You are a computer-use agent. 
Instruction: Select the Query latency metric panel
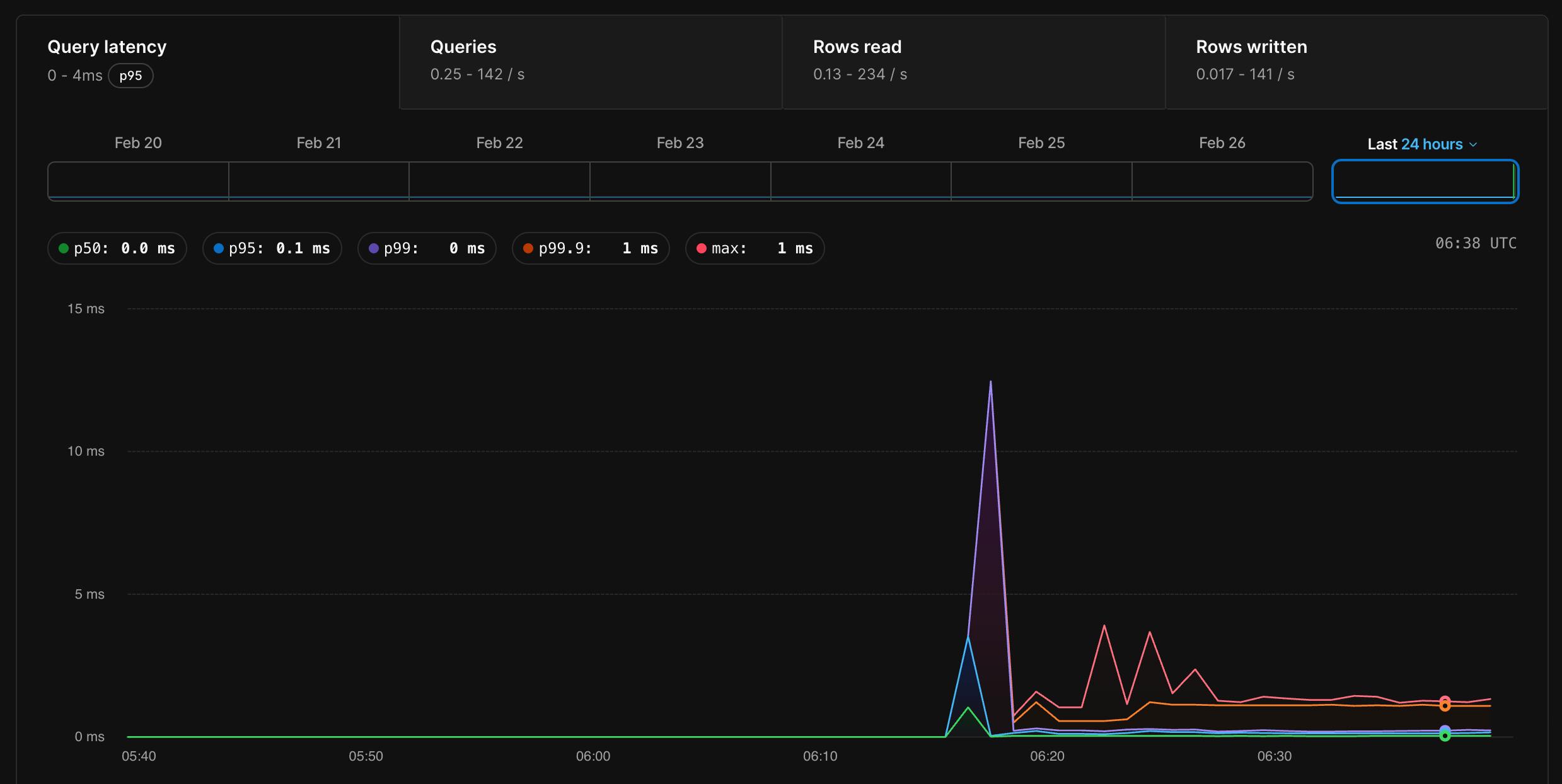click(208, 61)
